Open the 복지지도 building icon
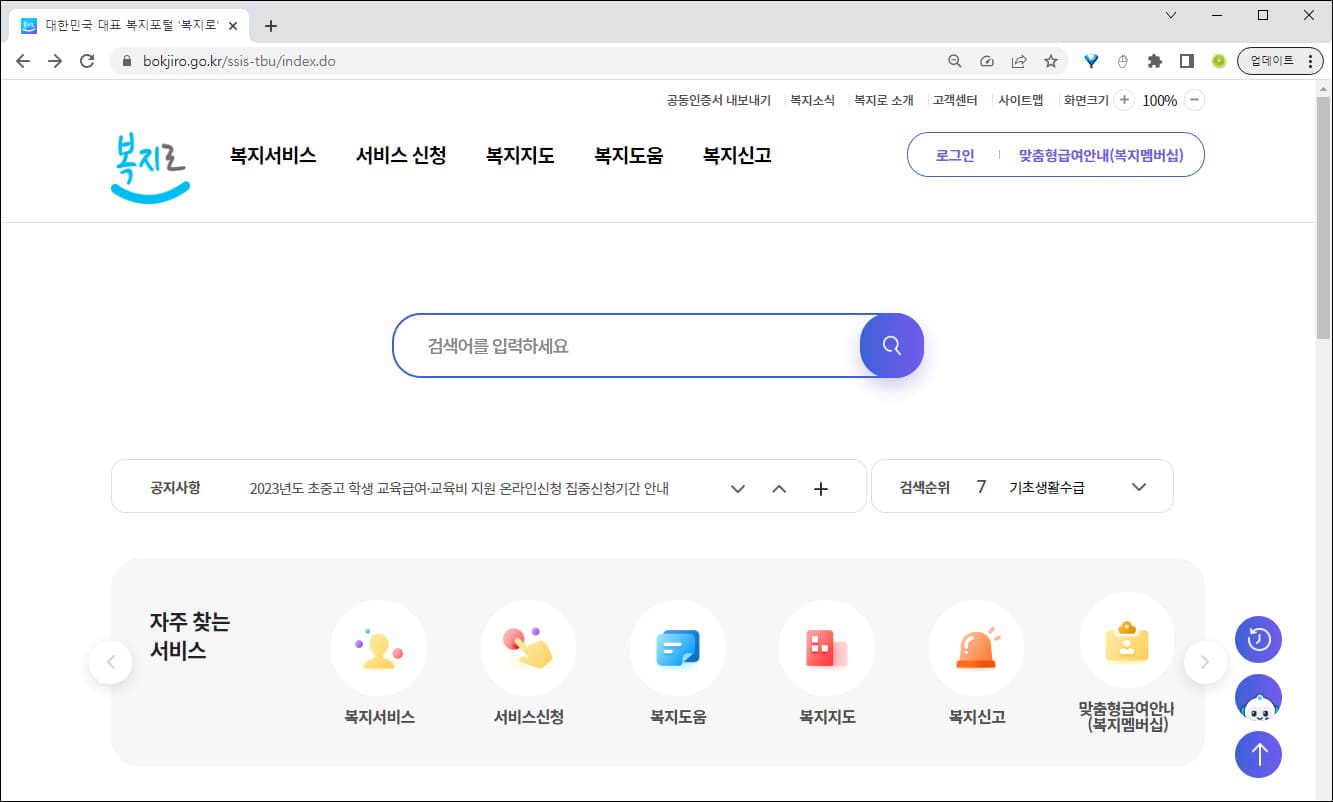Screen dimensions: 1333x802 click(x=826, y=647)
